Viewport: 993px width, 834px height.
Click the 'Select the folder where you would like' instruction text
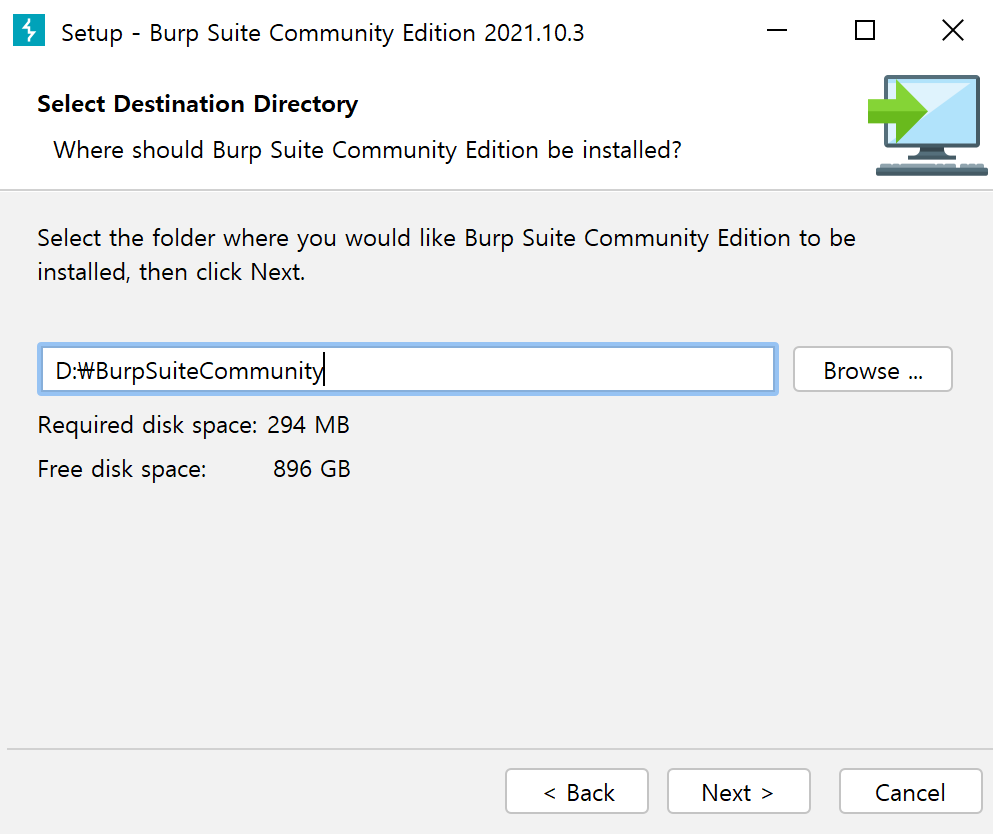click(446, 255)
